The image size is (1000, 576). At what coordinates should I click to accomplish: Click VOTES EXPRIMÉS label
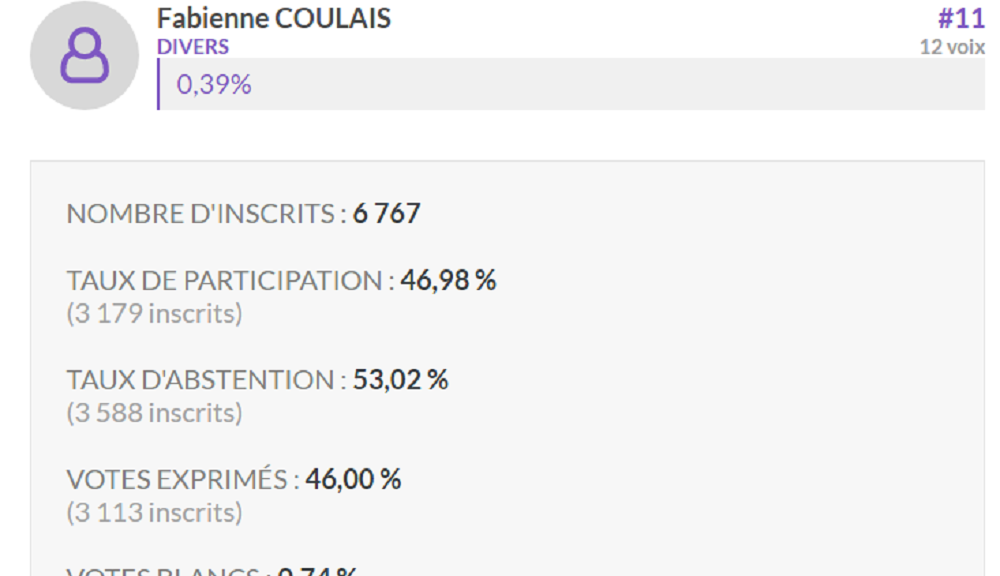pos(183,480)
